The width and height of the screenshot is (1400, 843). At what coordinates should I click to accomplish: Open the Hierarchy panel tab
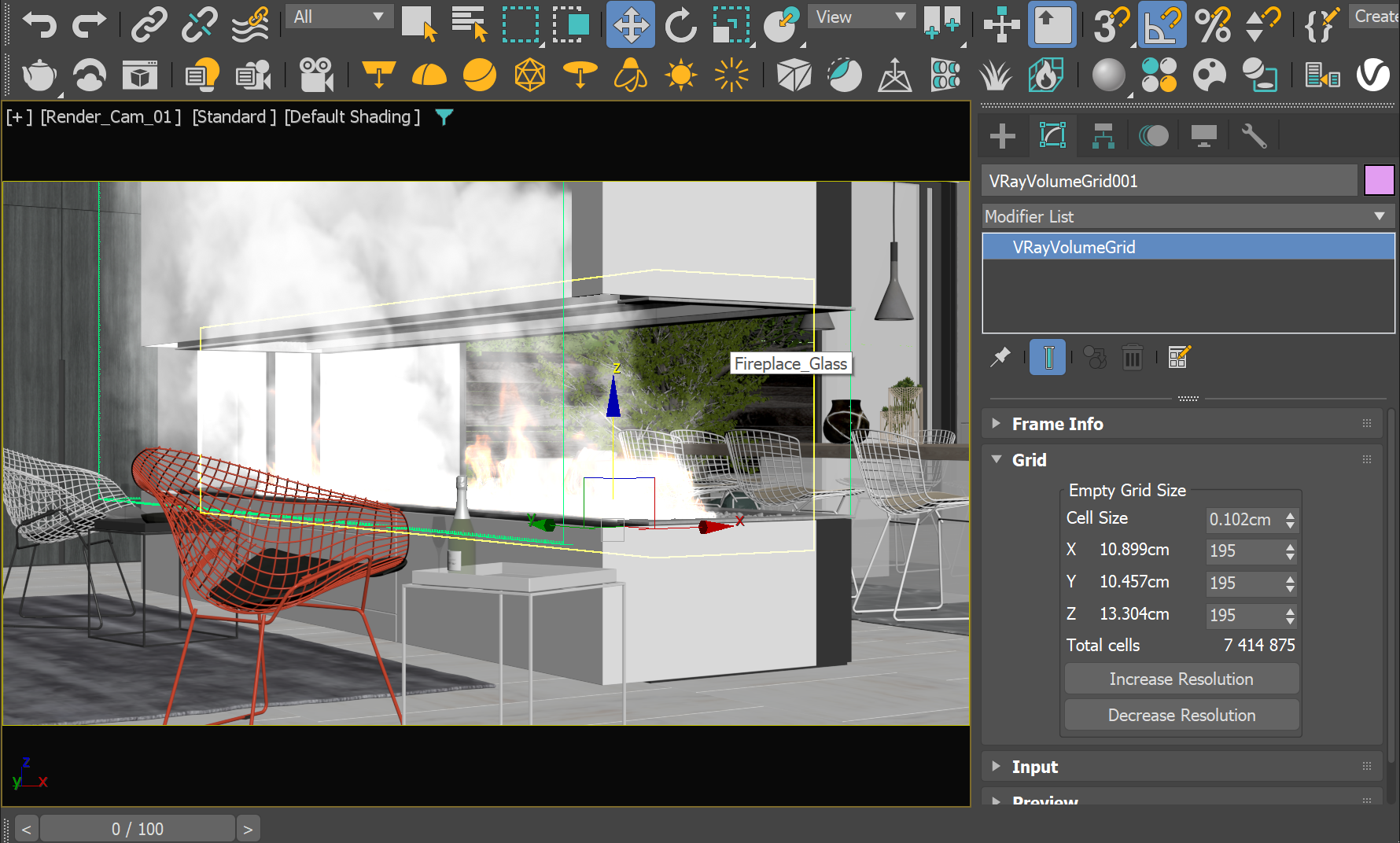coord(1103,136)
